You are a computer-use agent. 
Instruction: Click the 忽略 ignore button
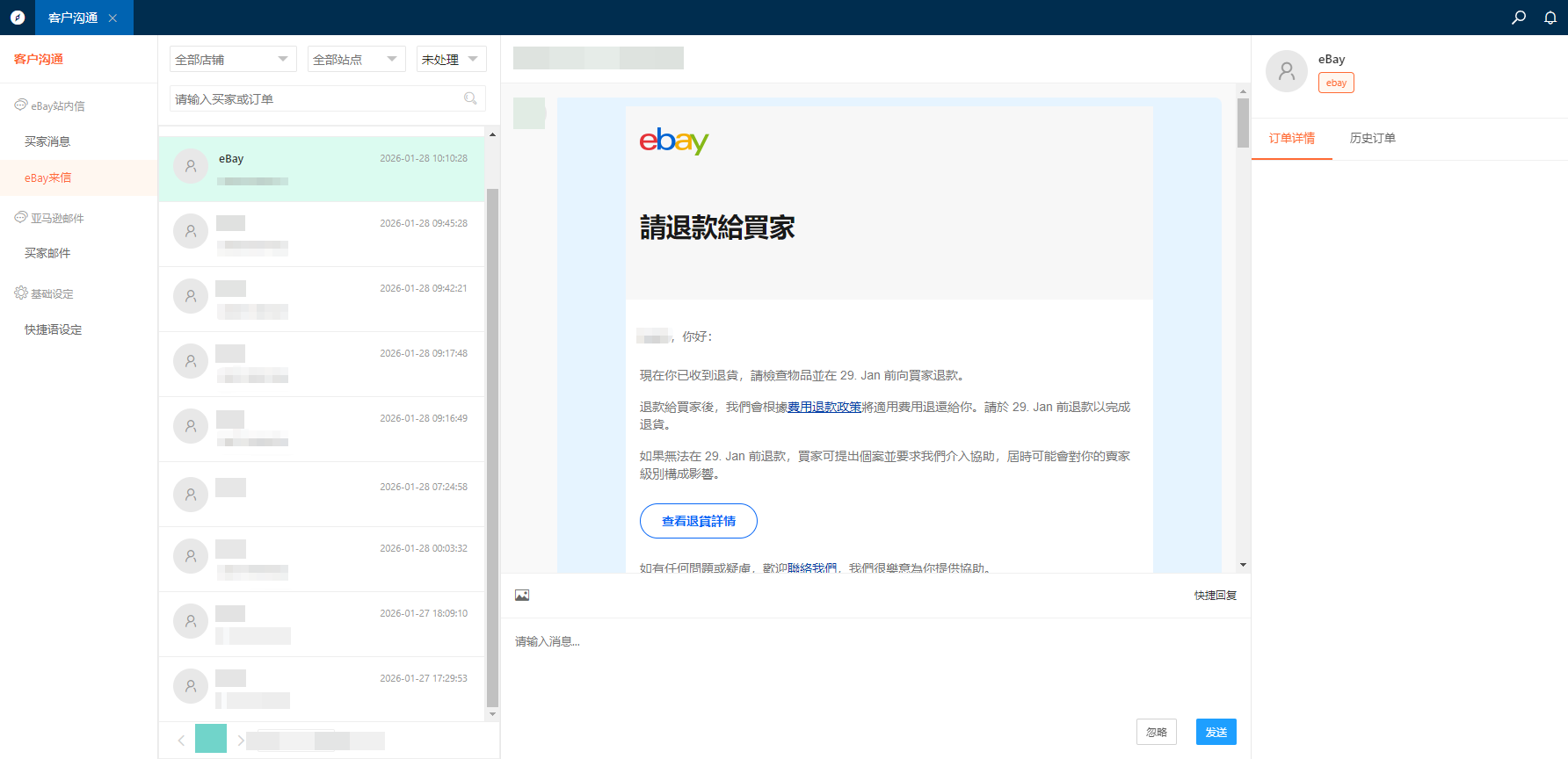click(x=1156, y=732)
